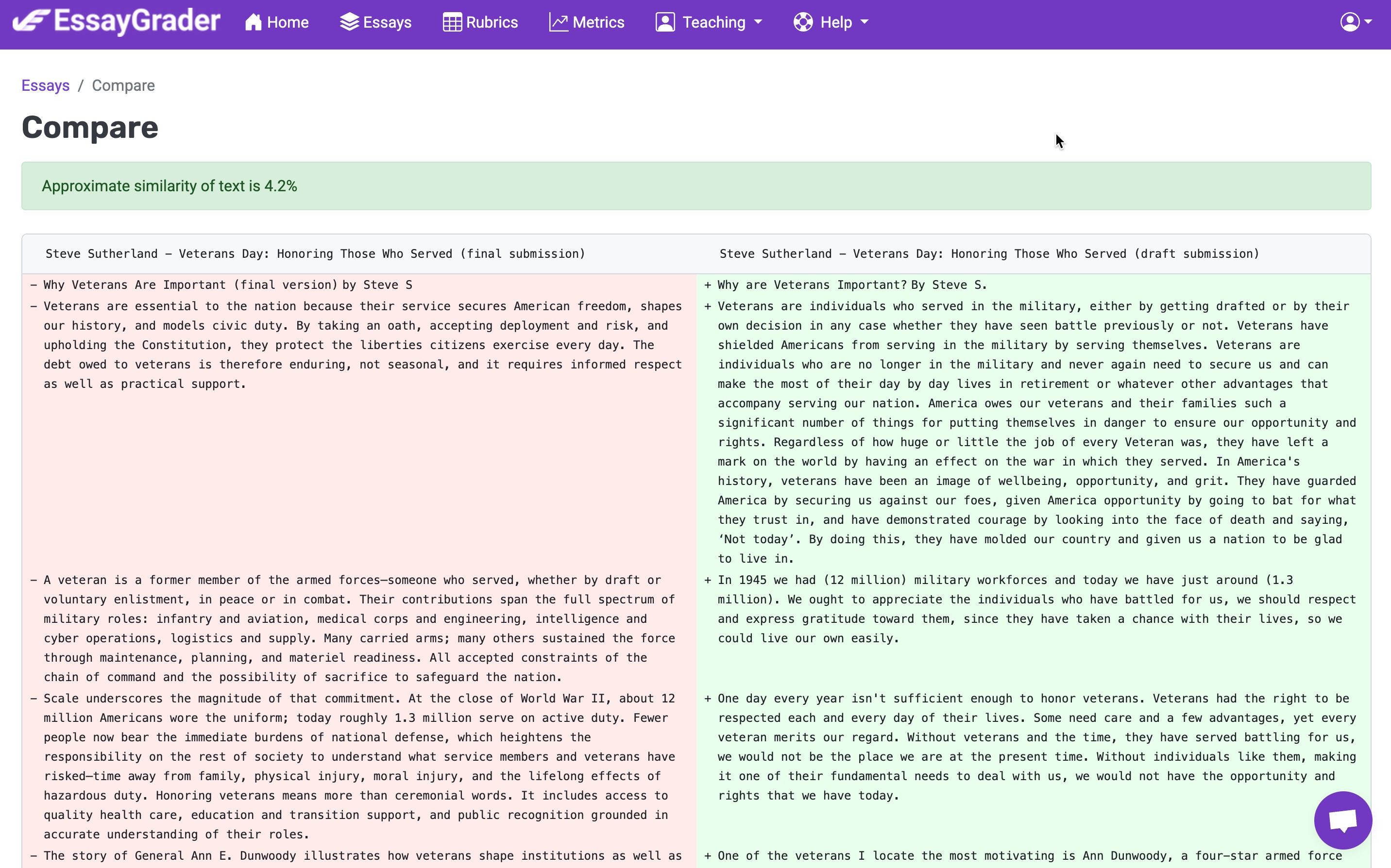
Task: Click the Teaching person badge icon
Action: 665,22
